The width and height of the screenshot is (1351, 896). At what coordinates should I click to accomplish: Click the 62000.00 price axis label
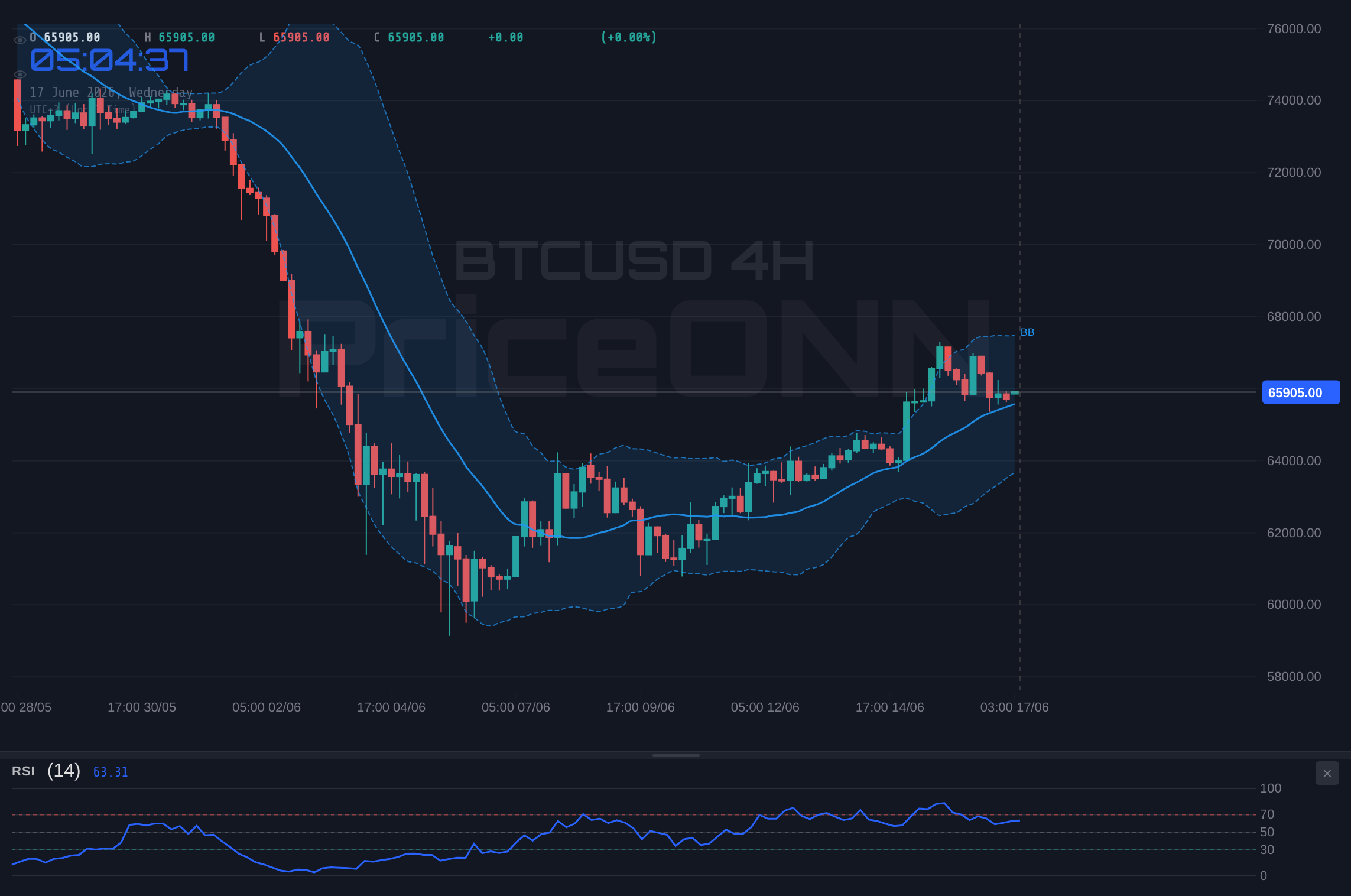point(1294,533)
